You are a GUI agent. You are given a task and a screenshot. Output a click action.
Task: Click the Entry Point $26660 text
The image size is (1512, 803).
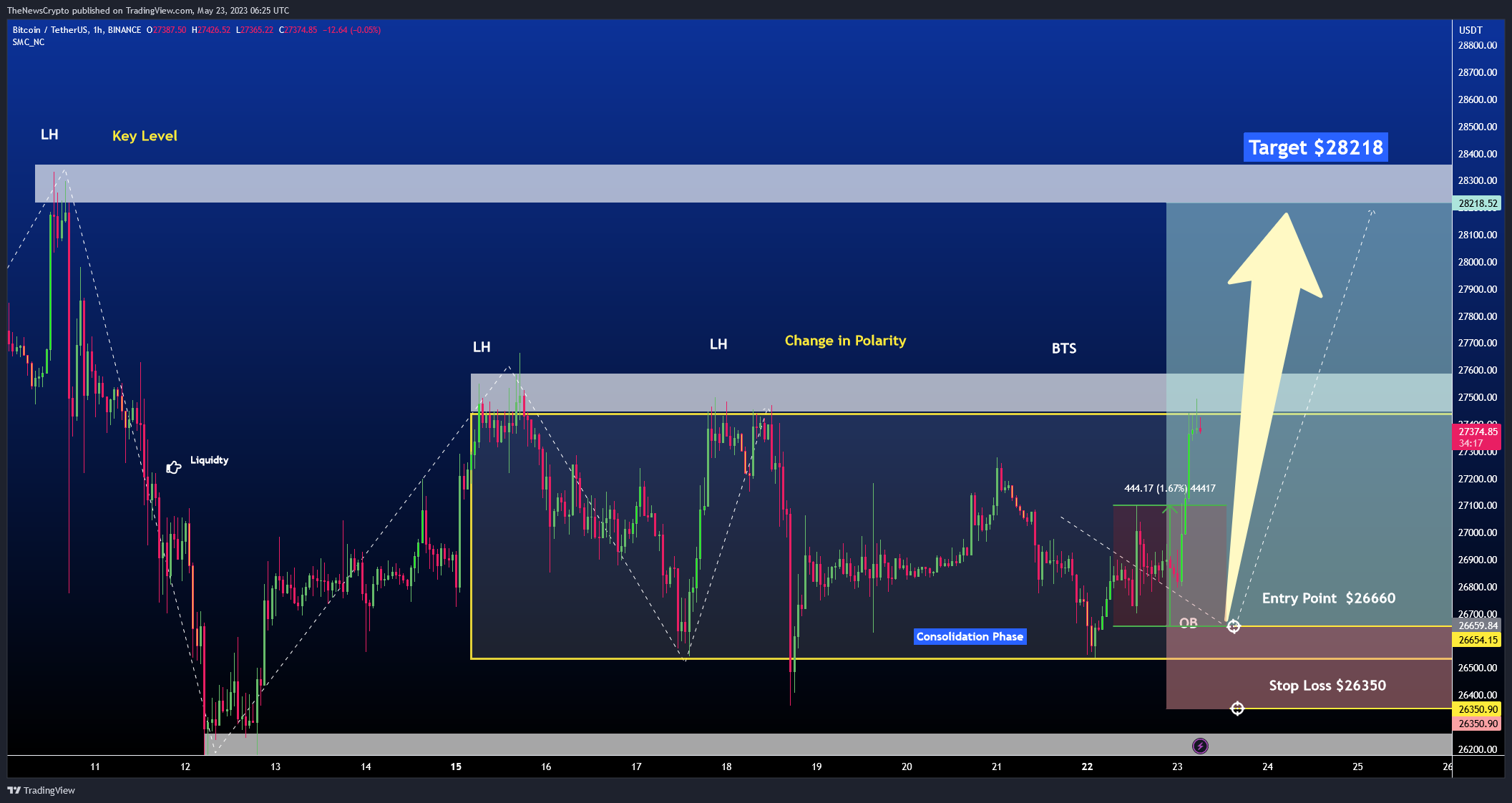[1329, 598]
